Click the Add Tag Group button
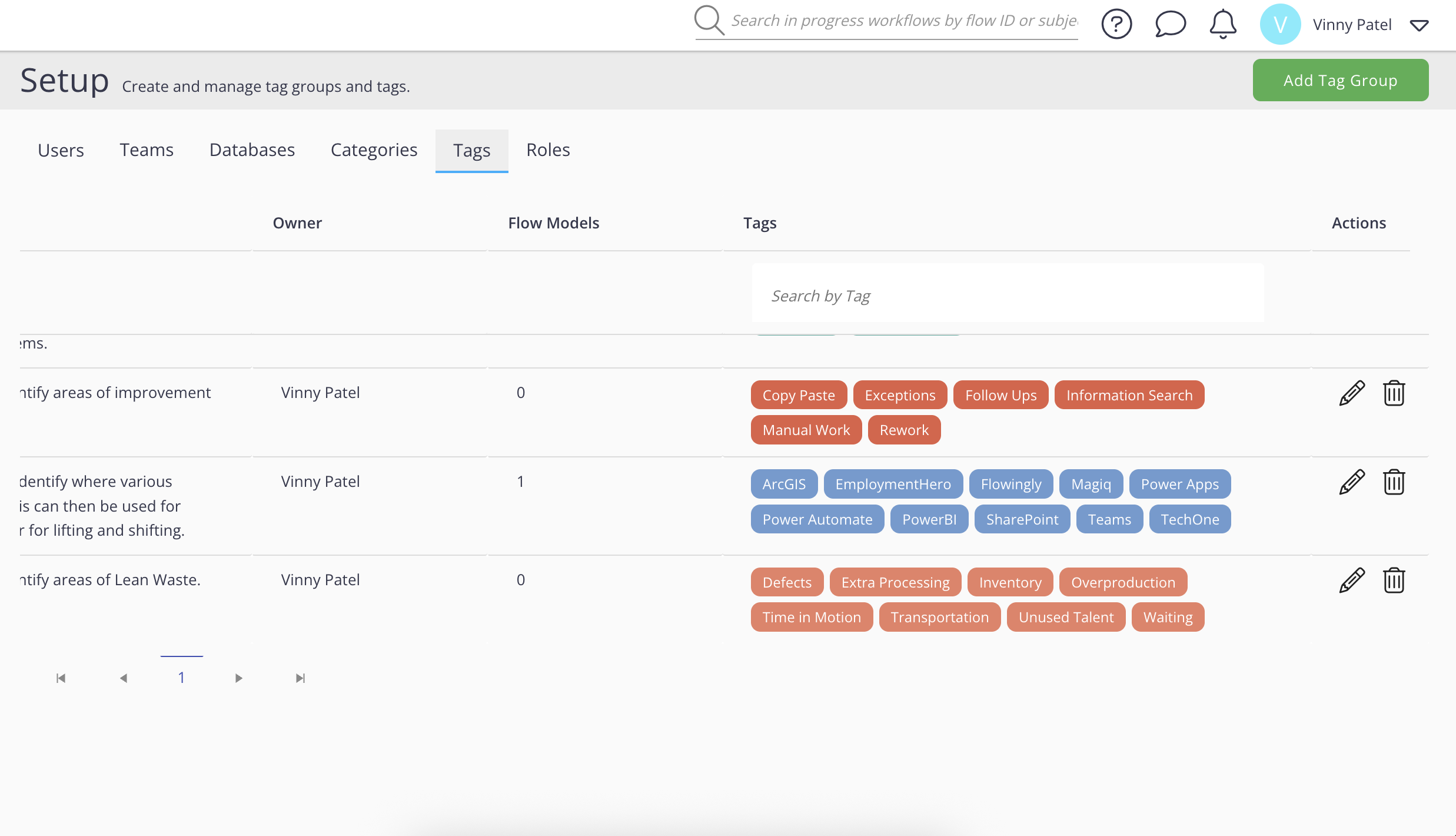This screenshot has height=836, width=1456. 1340,80
